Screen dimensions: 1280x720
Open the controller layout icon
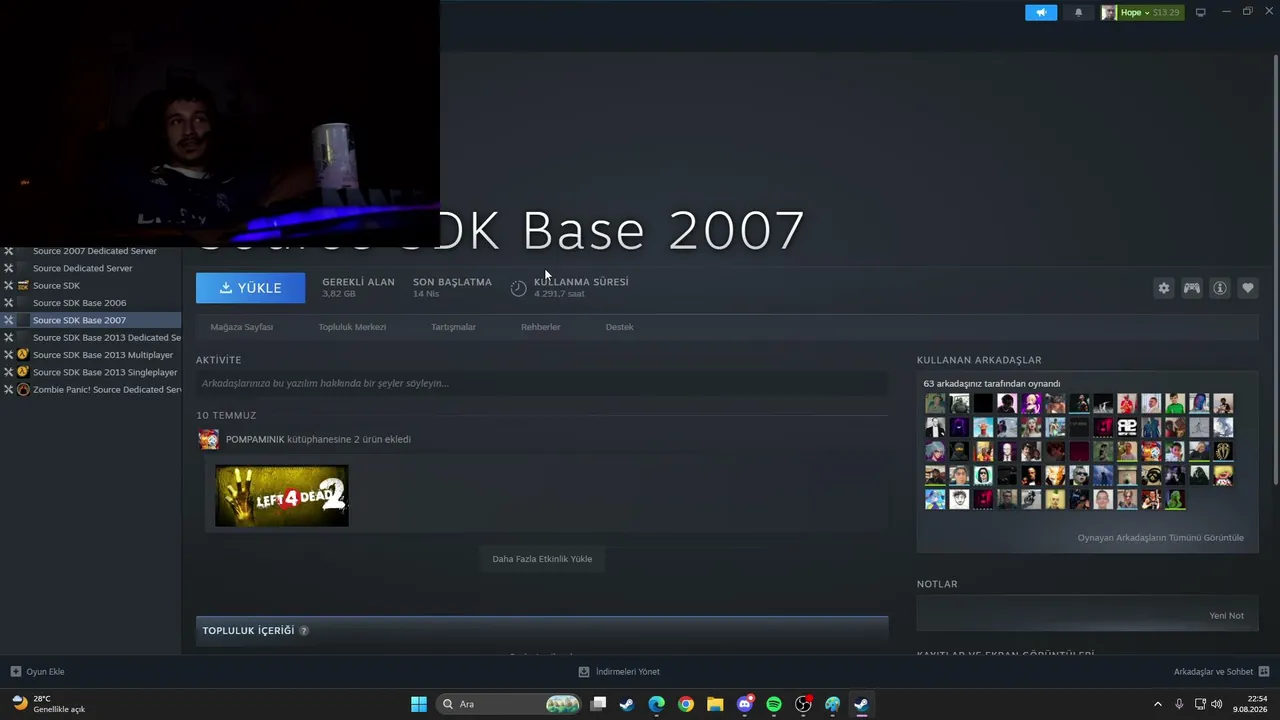1191,288
